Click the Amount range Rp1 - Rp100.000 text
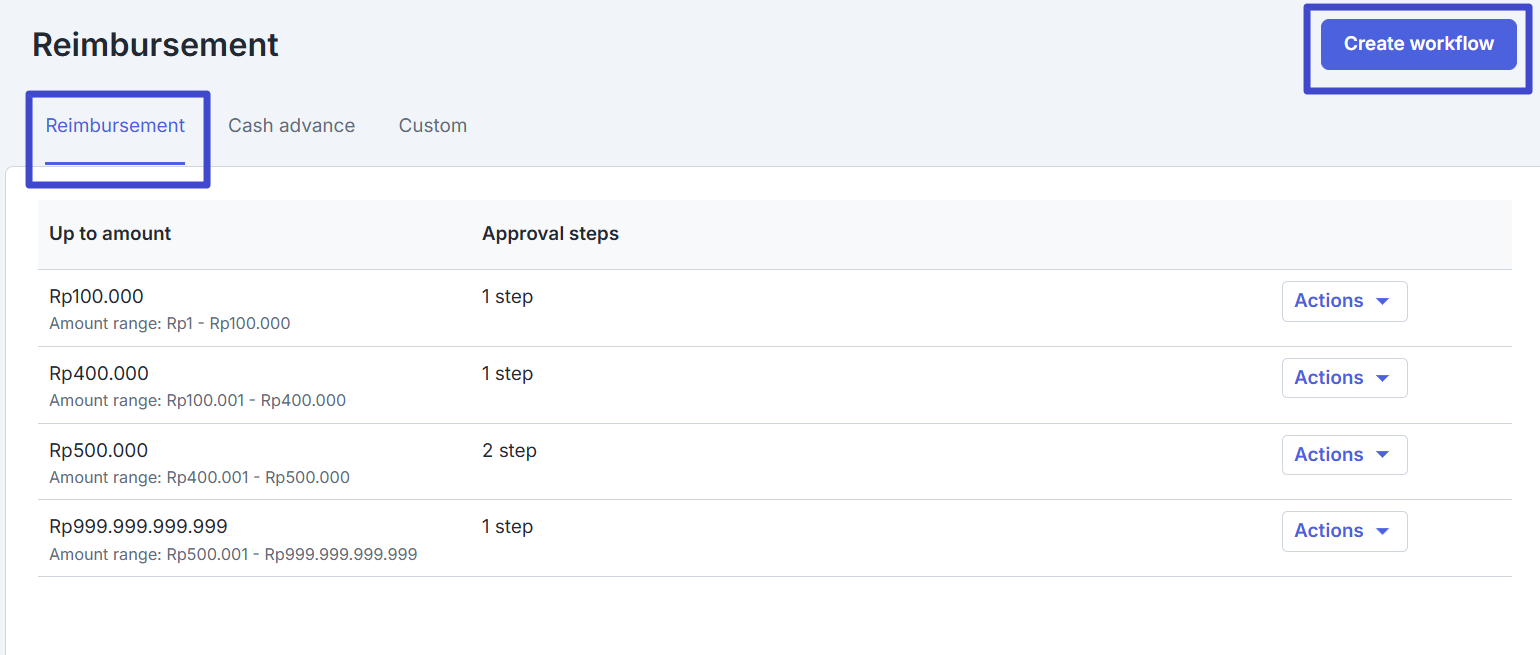The image size is (1540, 655). click(169, 324)
